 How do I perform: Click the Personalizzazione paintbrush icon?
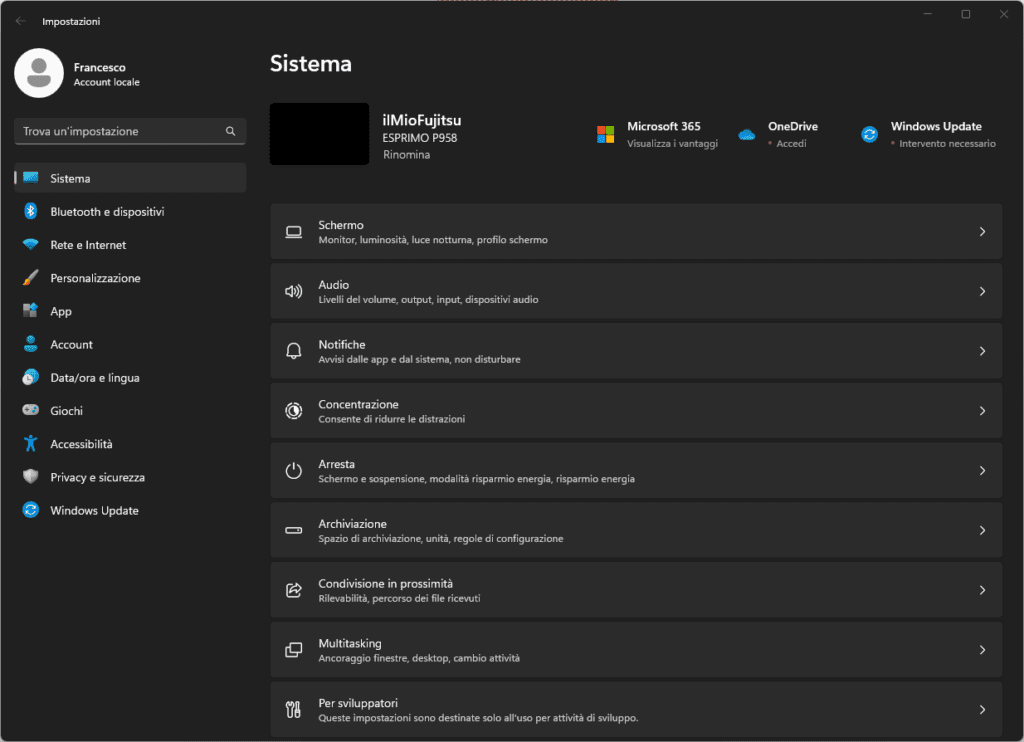[31, 278]
